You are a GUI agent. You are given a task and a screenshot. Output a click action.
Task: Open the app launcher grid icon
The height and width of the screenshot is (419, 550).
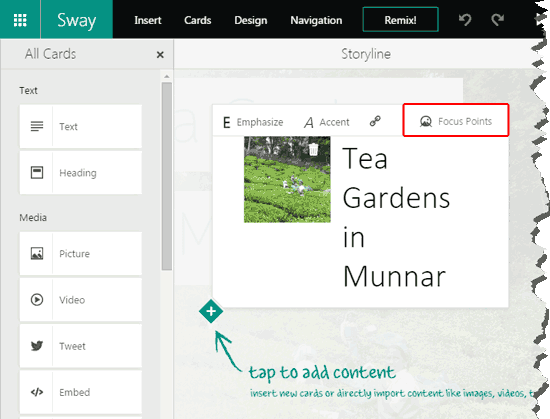[20, 20]
